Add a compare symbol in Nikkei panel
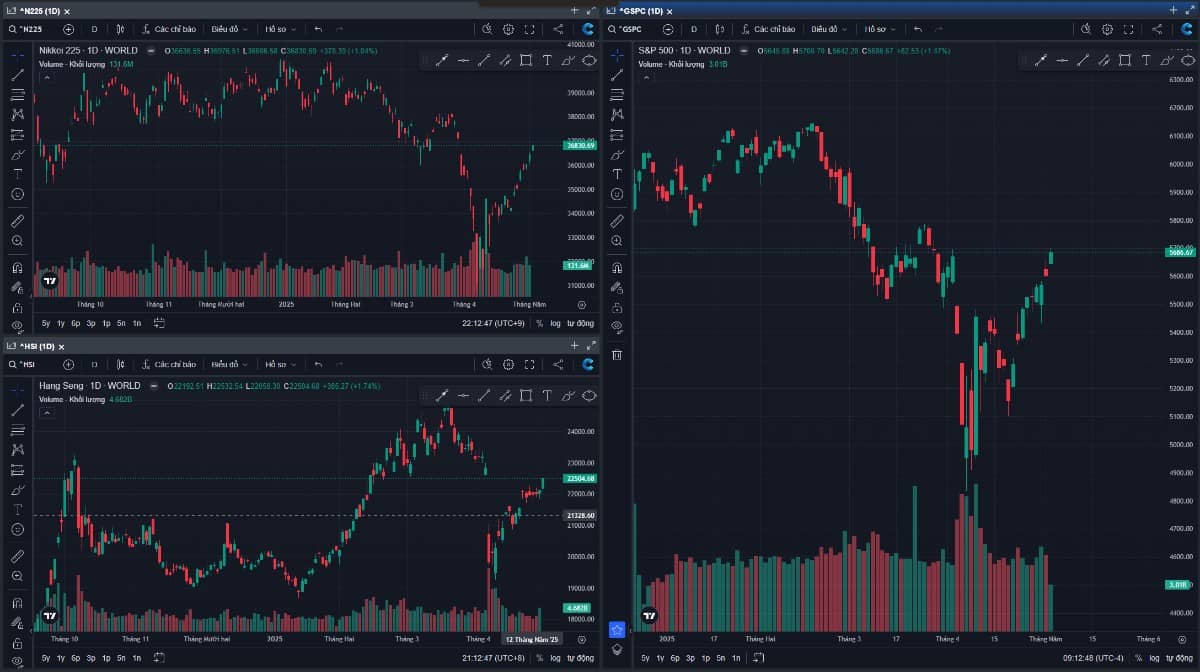The height and width of the screenshot is (672, 1200). pyautogui.click(x=68, y=29)
